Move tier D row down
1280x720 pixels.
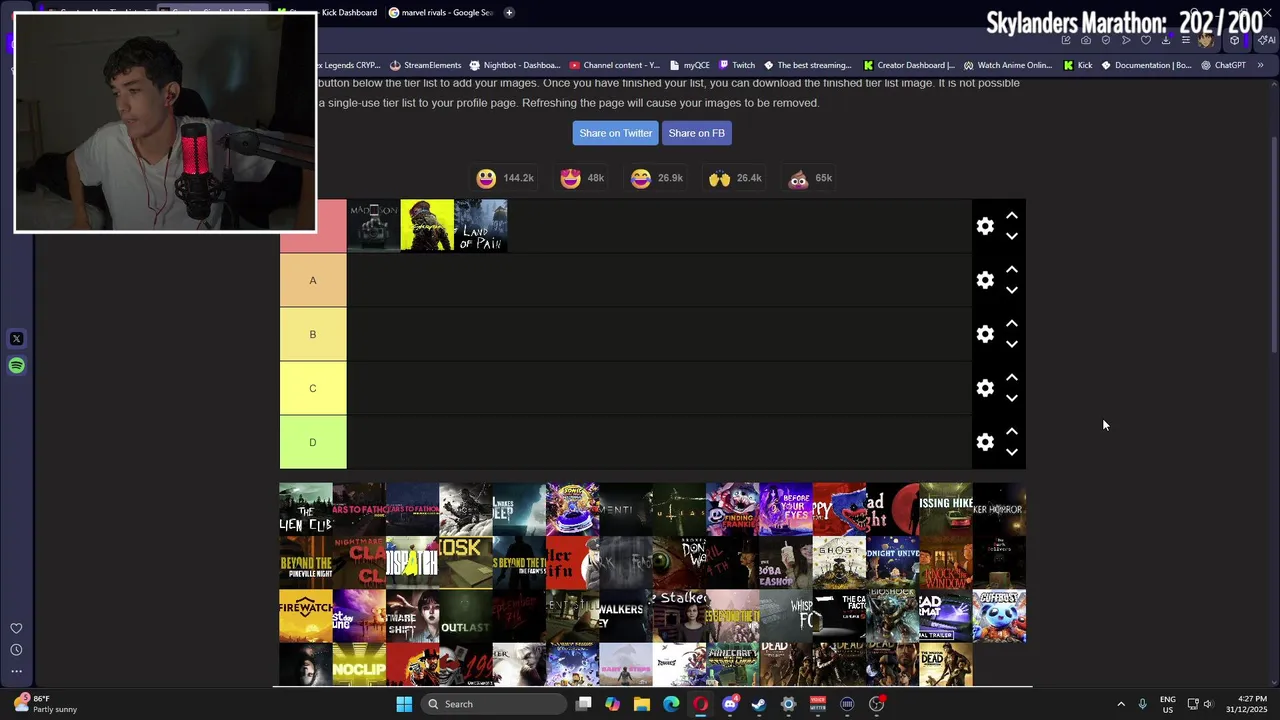(1012, 452)
